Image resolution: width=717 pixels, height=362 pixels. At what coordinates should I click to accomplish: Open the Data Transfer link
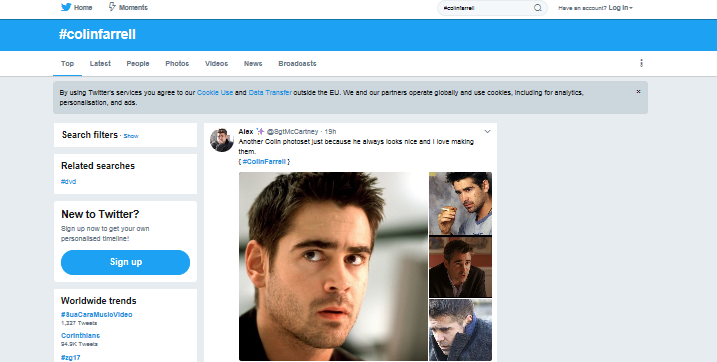[270, 92]
